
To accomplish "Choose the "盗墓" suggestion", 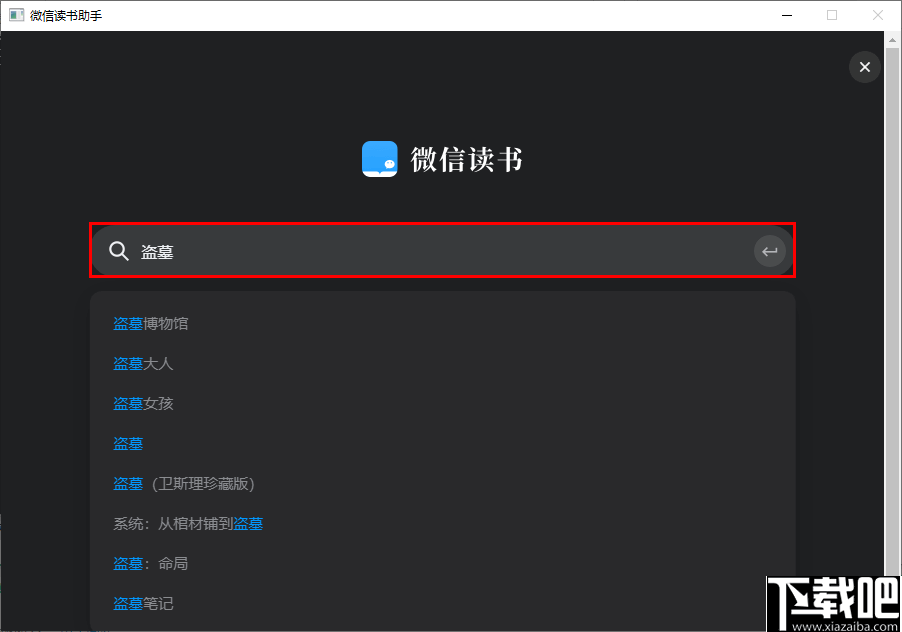I will point(127,443).
